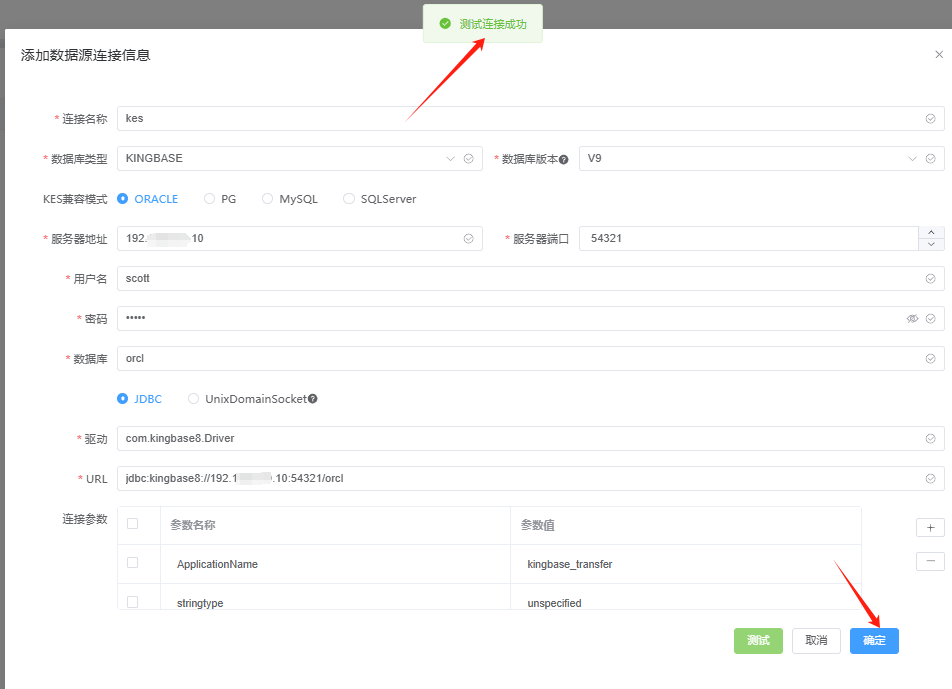Click the green 测试 button
952x689 pixels.
pyautogui.click(x=758, y=641)
